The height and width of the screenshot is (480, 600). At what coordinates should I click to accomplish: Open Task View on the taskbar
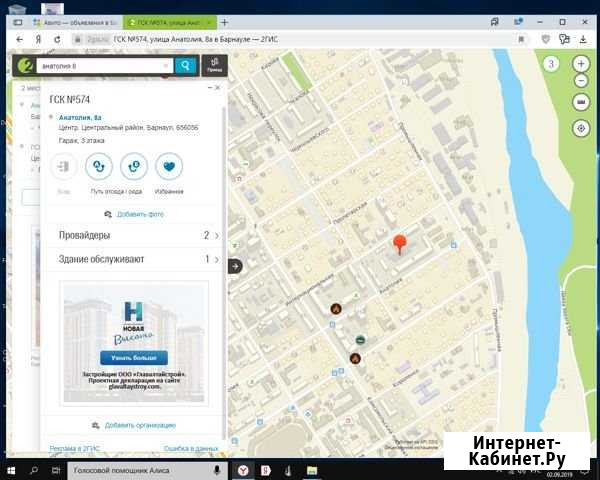(x=56, y=471)
